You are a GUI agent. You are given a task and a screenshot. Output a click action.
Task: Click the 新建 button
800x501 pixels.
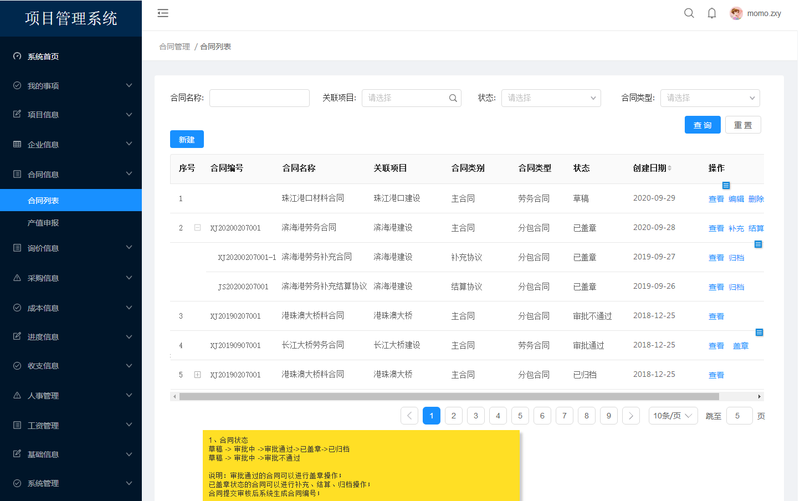coord(187,139)
